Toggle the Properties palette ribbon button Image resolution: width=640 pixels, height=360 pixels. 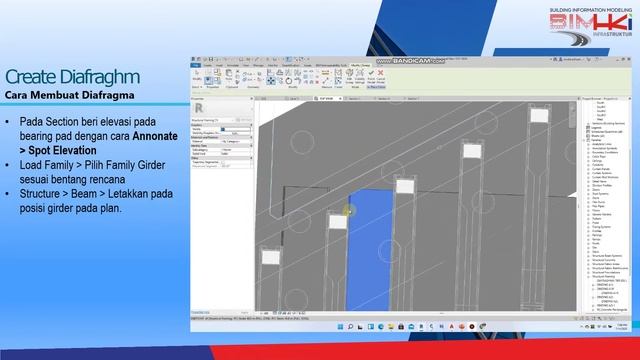click(208, 81)
